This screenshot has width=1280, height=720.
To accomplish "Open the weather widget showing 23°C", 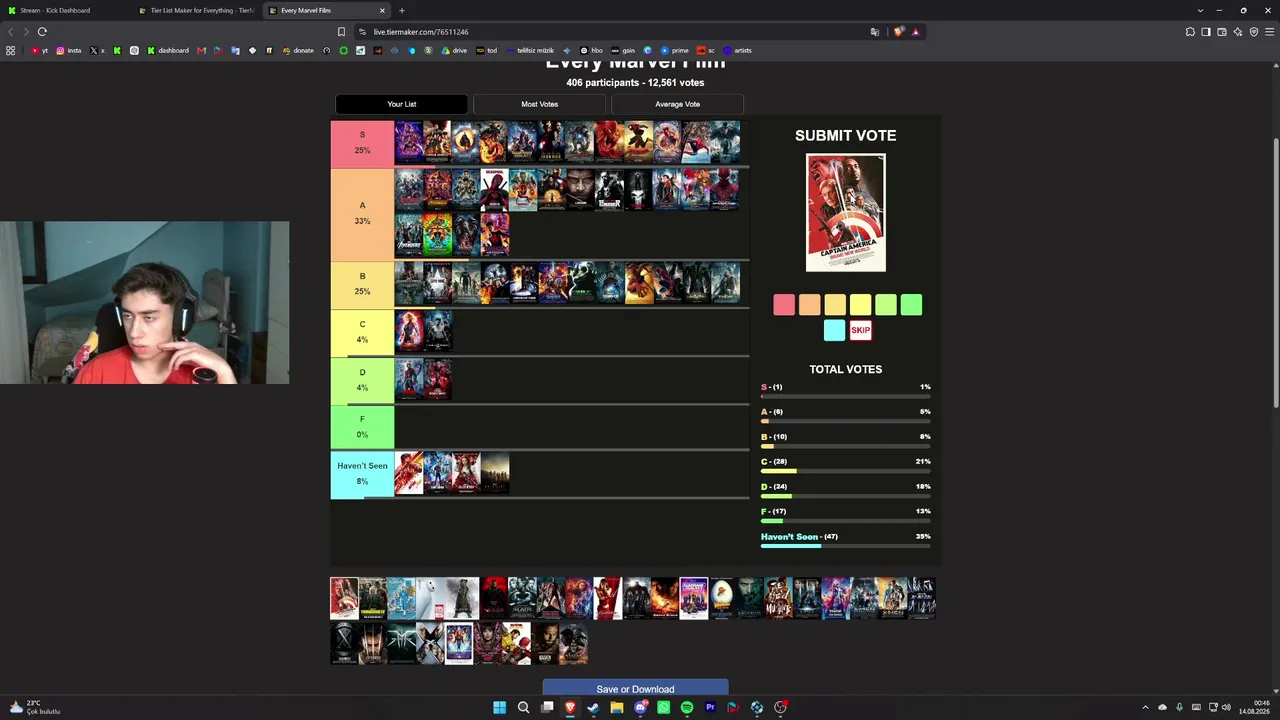I will coord(35,707).
